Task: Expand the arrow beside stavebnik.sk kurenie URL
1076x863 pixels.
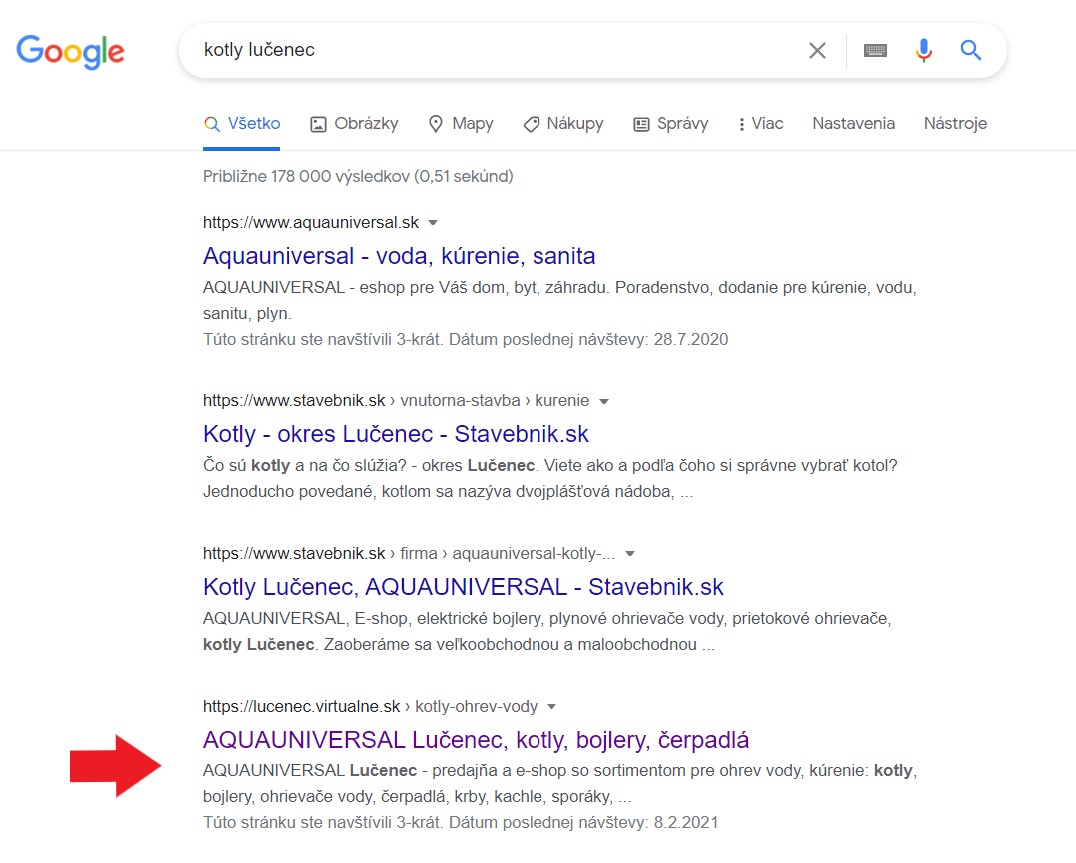Action: click(604, 401)
